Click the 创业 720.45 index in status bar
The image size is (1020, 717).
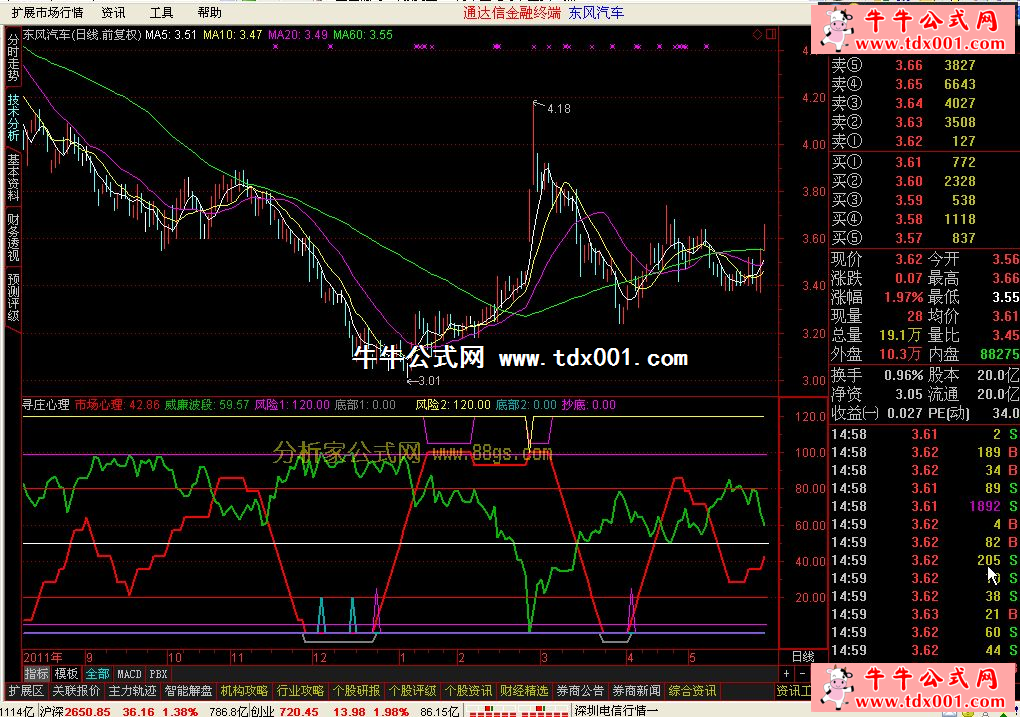tap(285, 711)
